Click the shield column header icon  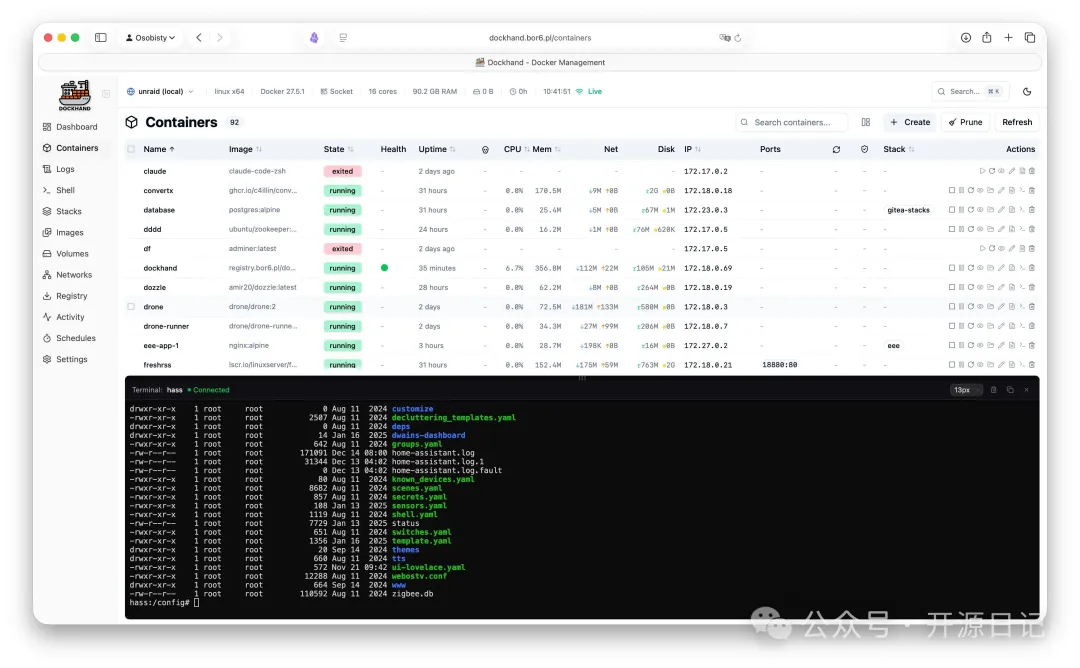864,149
